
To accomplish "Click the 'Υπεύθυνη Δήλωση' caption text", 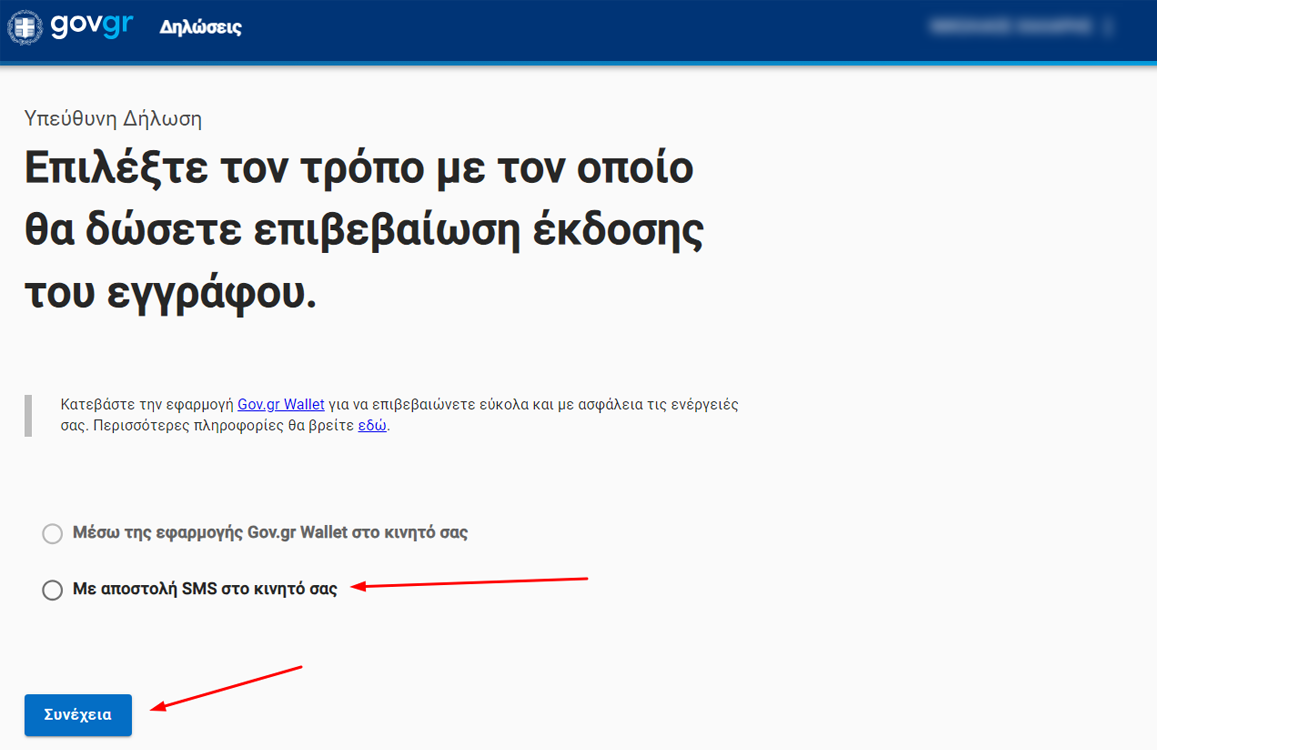I will (x=113, y=119).
